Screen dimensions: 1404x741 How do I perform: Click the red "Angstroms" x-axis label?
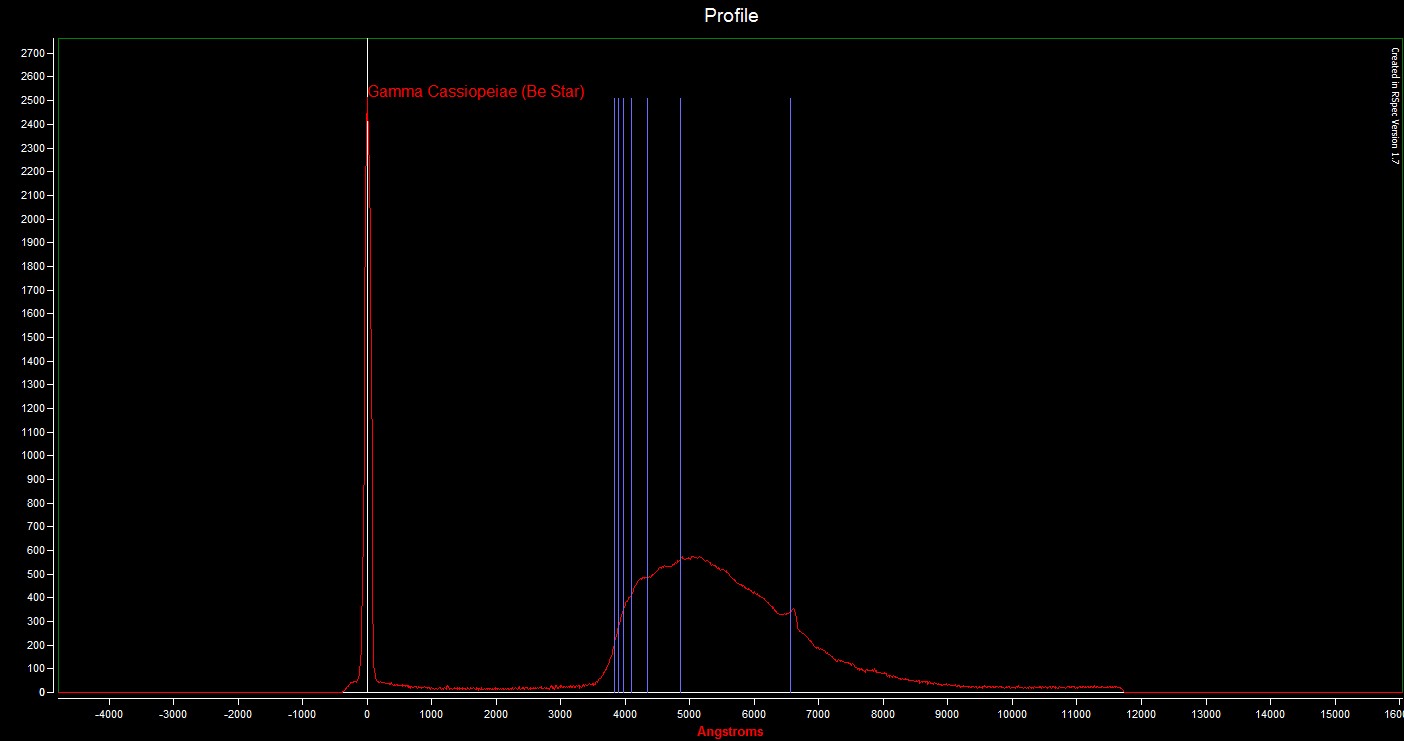(730, 732)
